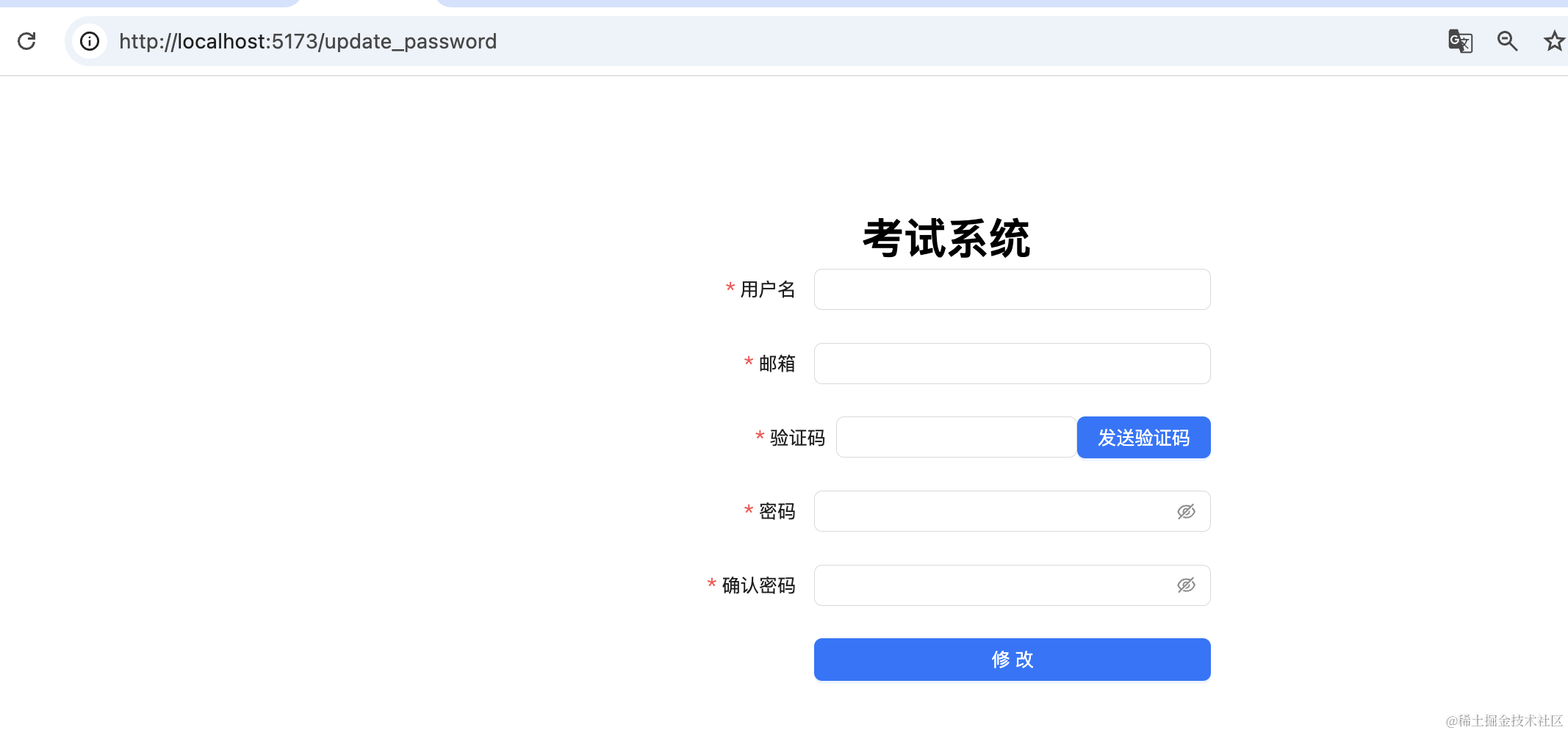Click the 邮箱 field label
The image size is (1568, 733).
point(777,364)
